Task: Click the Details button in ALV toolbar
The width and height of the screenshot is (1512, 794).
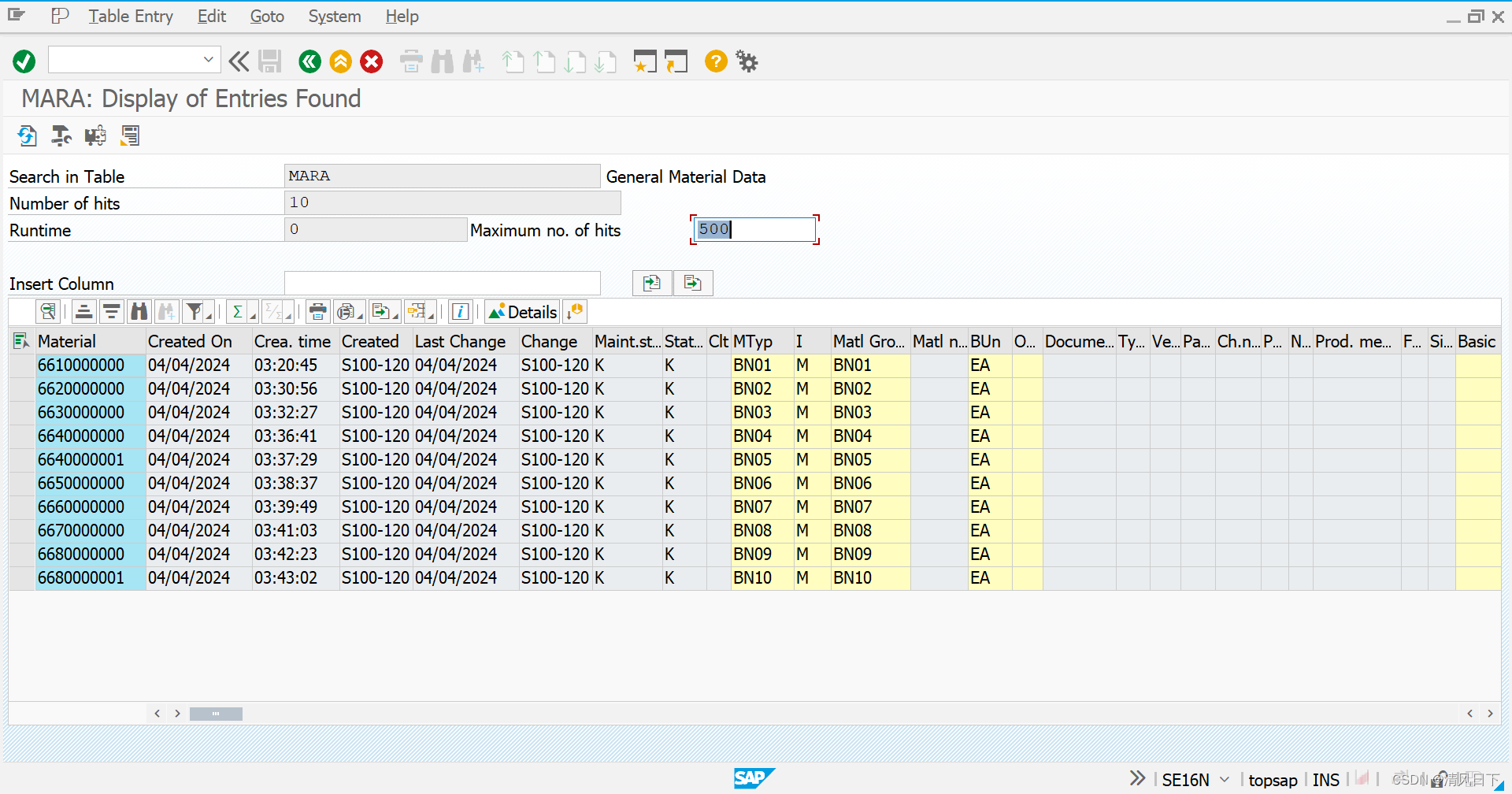Action: [x=522, y=312]
